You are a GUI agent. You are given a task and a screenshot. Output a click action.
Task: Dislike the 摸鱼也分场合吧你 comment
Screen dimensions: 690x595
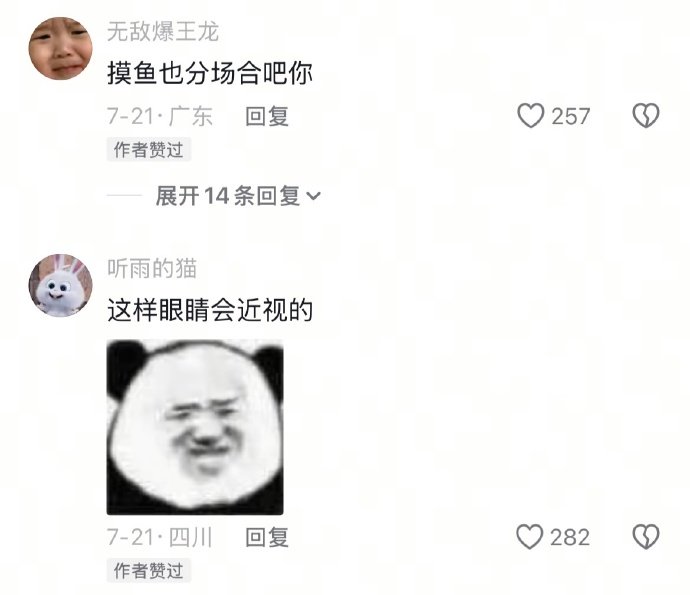click(646, 116)
